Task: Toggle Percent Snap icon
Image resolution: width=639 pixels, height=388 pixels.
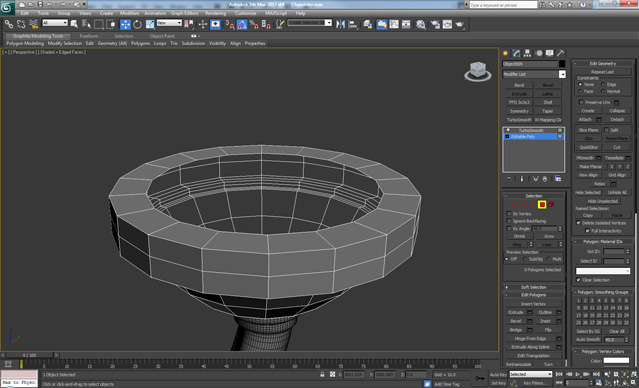Action: pos(254,24)
